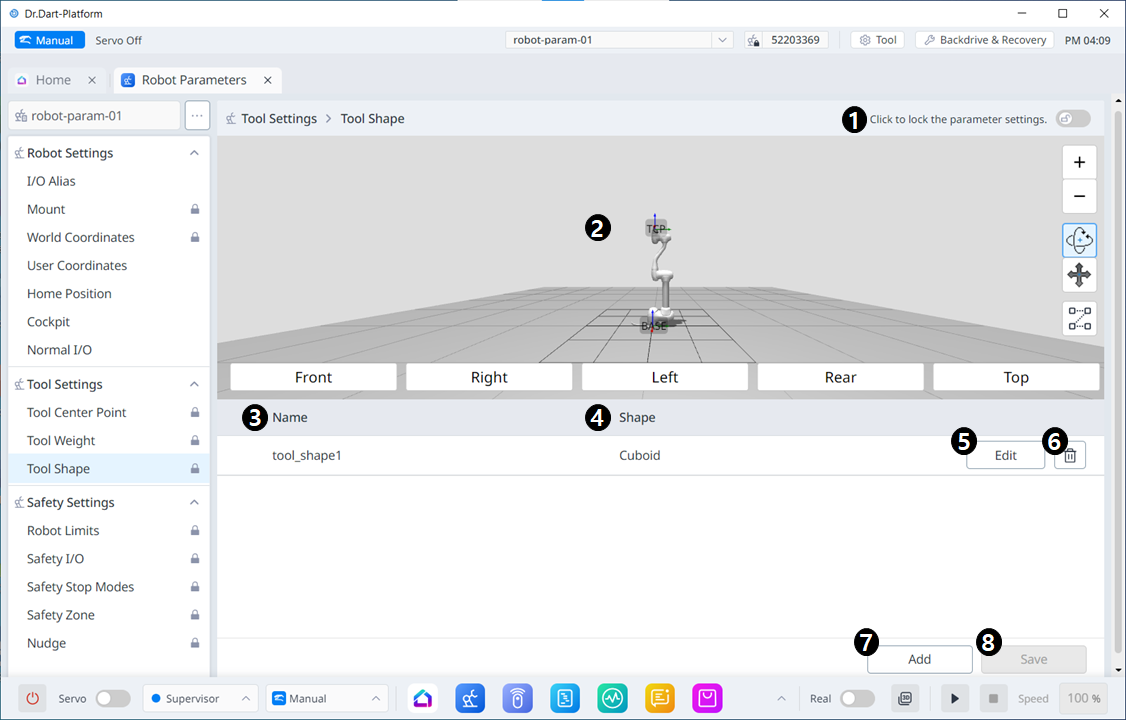Open the home module icon in bottom dock
Viewport: 1126px width, 720px height.
(x=422, y=698)
